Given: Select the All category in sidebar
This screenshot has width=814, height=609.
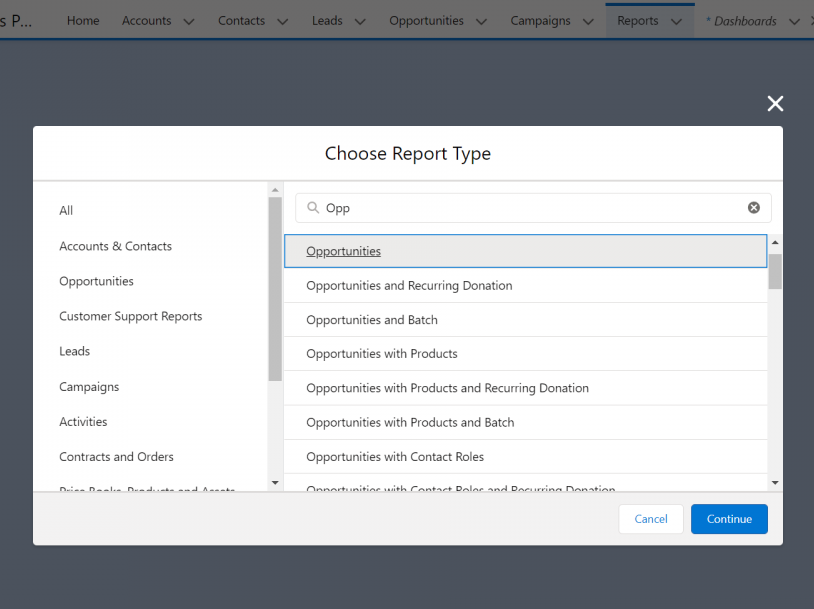Looking at the screenshot, I should [x=66, y=211].
